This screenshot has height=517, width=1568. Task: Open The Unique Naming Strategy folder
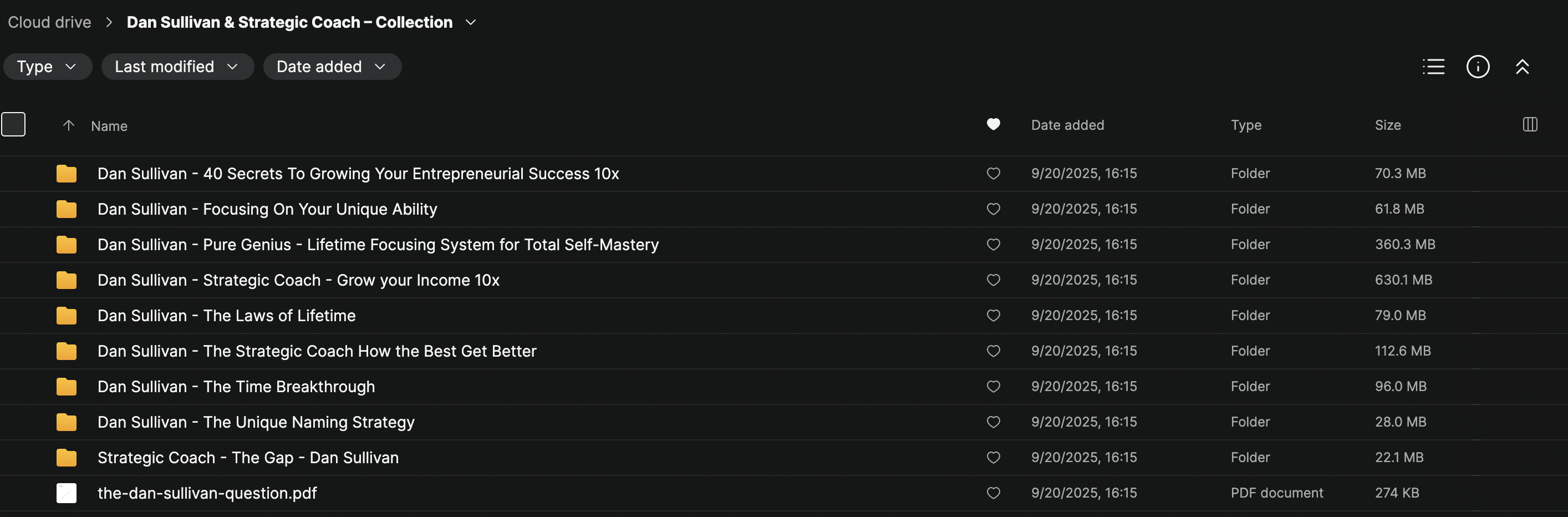point(256,422)
